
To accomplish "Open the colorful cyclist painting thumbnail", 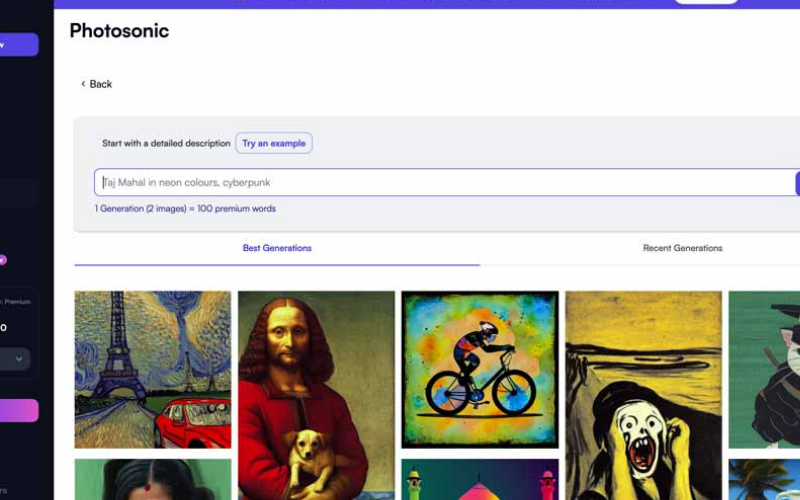I will tap(480, 369).
